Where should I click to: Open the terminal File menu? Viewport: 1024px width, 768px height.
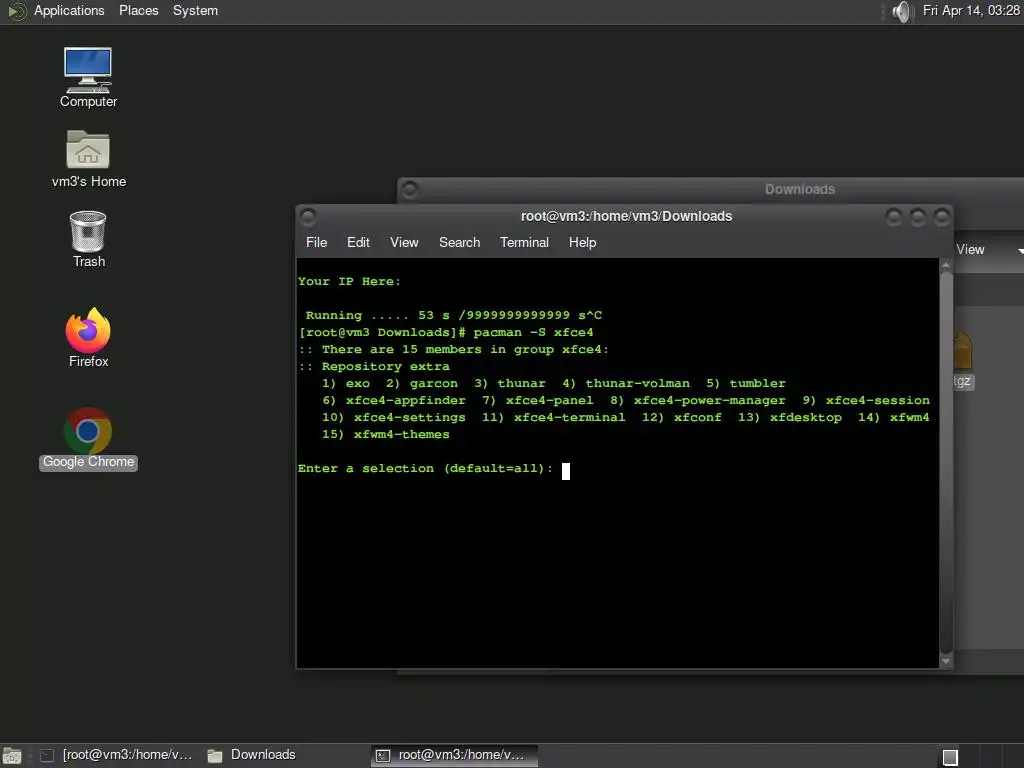tap(317, 243)
